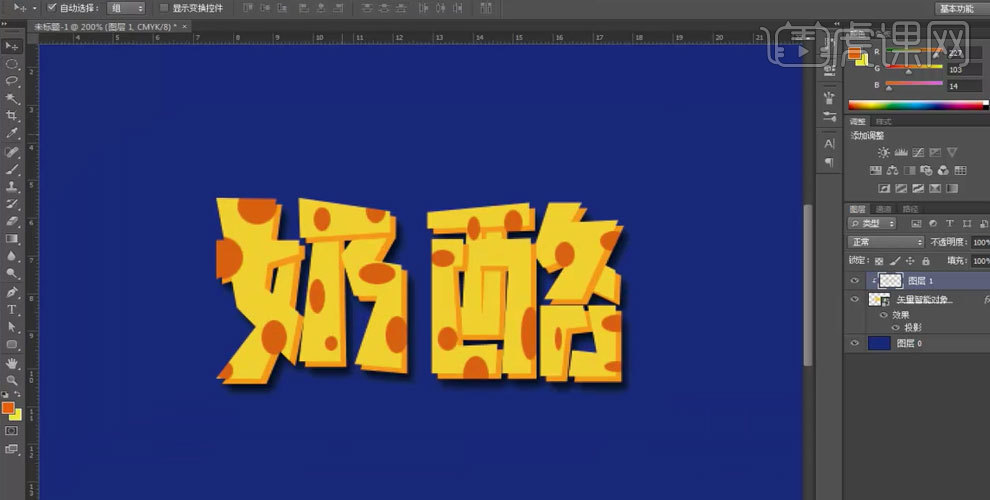Image resolution: width=990 pixels, height=500 pixels.
Task: Select the Pen tool
Action: (12, 292)
